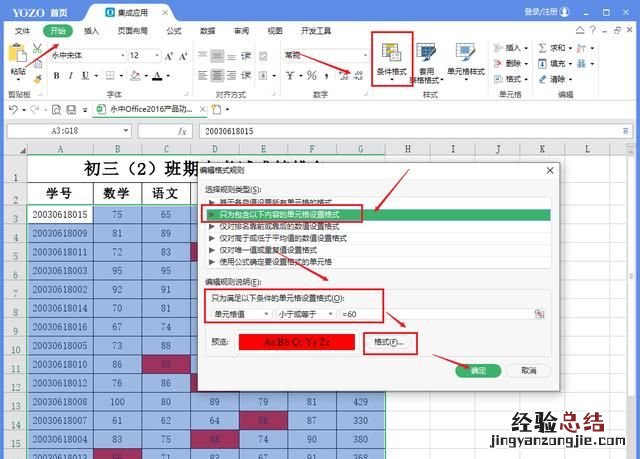Switch to the 页面布局 ribbon tab
This screenshot has height=459, width=640.
click(x=133, y=31)
